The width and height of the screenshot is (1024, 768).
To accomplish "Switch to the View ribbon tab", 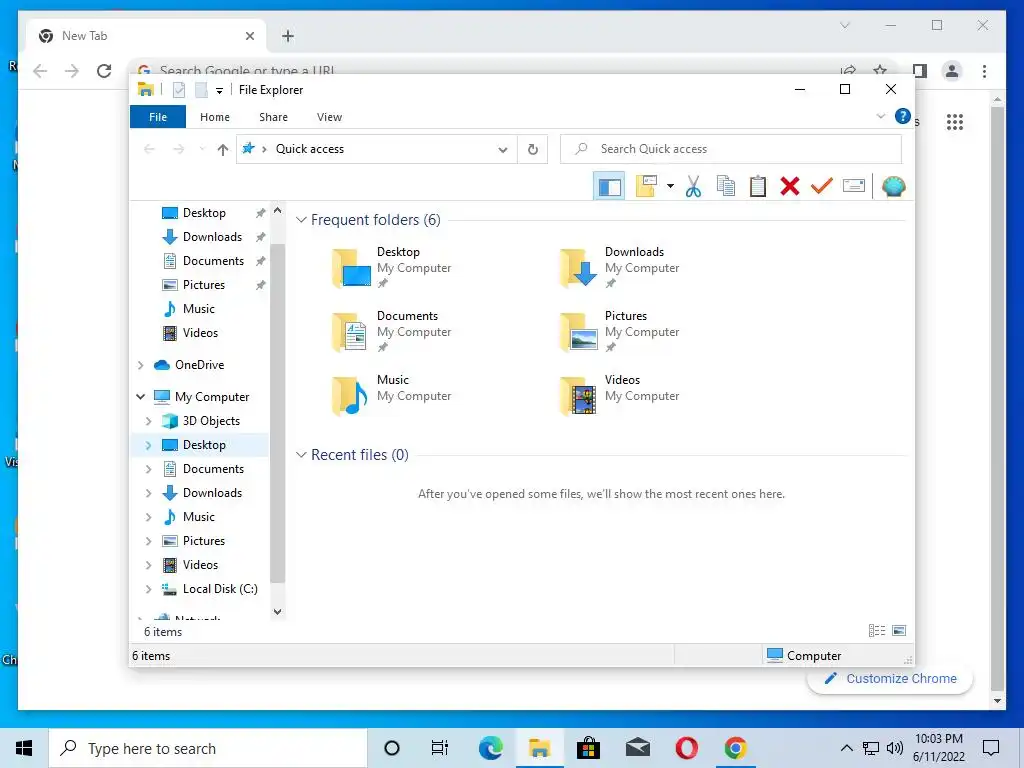I will [329, 117].
